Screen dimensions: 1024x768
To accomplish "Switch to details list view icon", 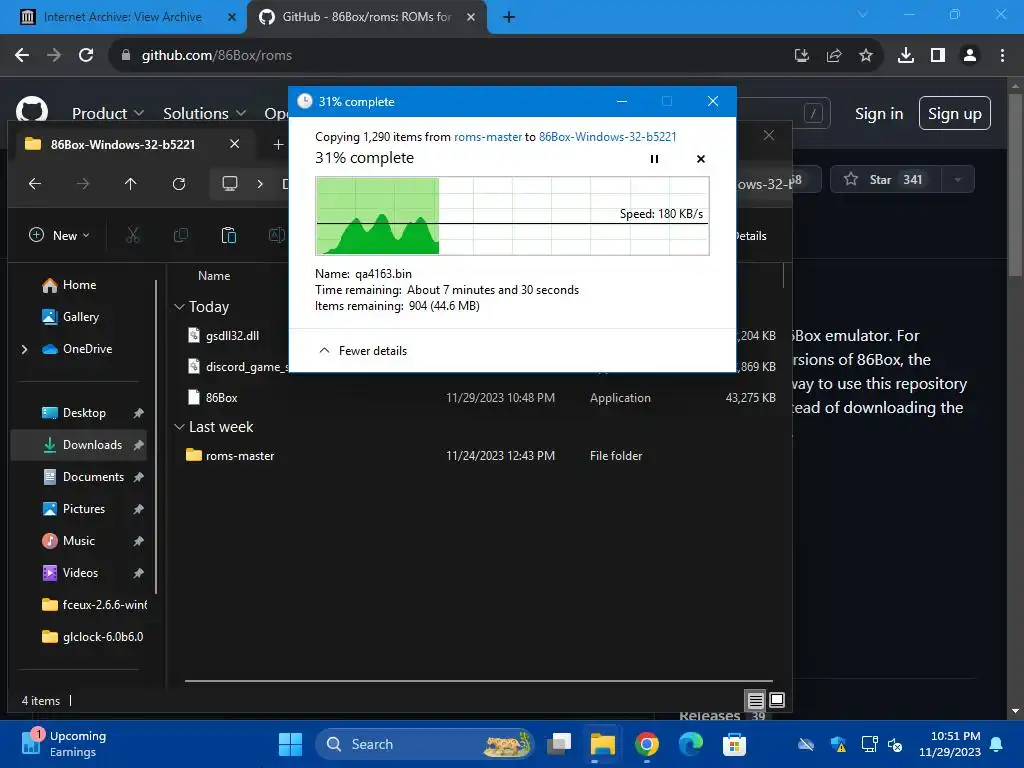I will click(756, 700).
